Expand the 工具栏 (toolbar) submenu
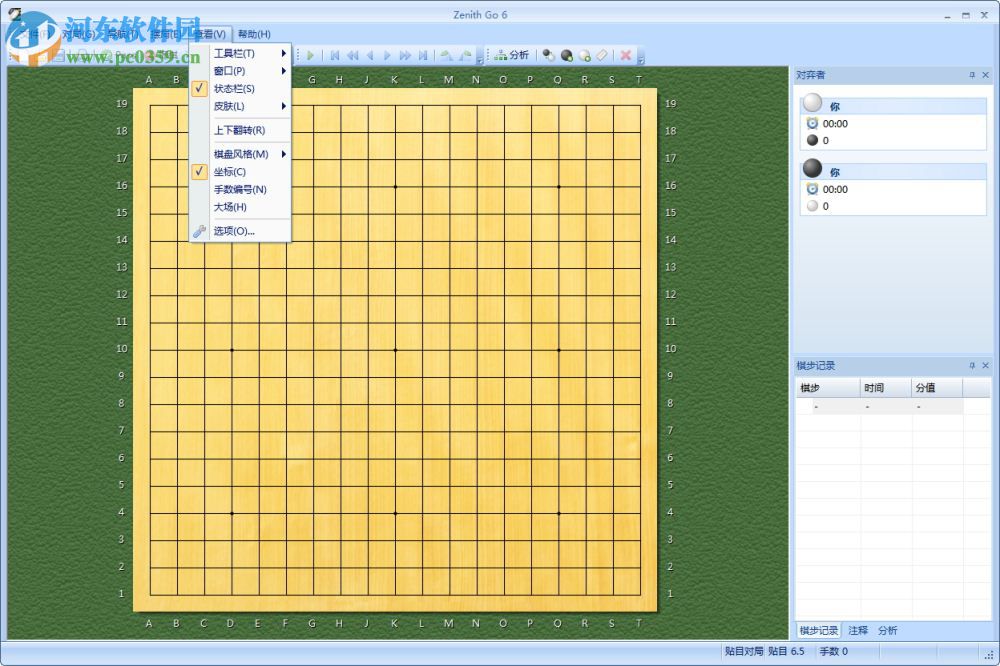The height and width of the screenshot is (666, 1000). [235, 52]
